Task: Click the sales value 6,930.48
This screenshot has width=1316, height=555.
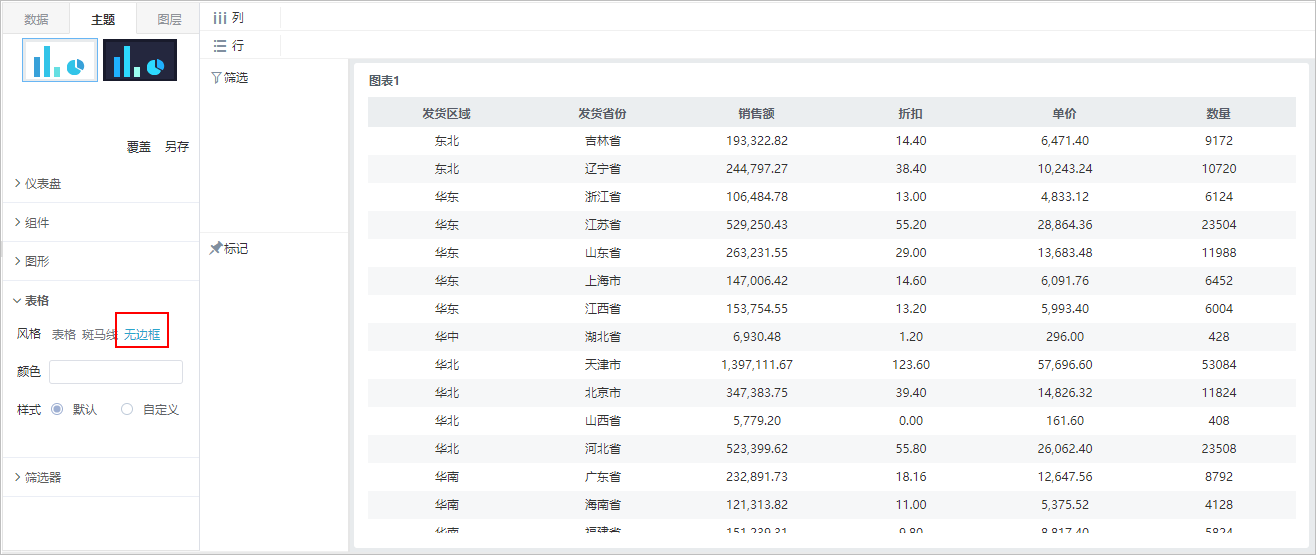Action: 757,337
